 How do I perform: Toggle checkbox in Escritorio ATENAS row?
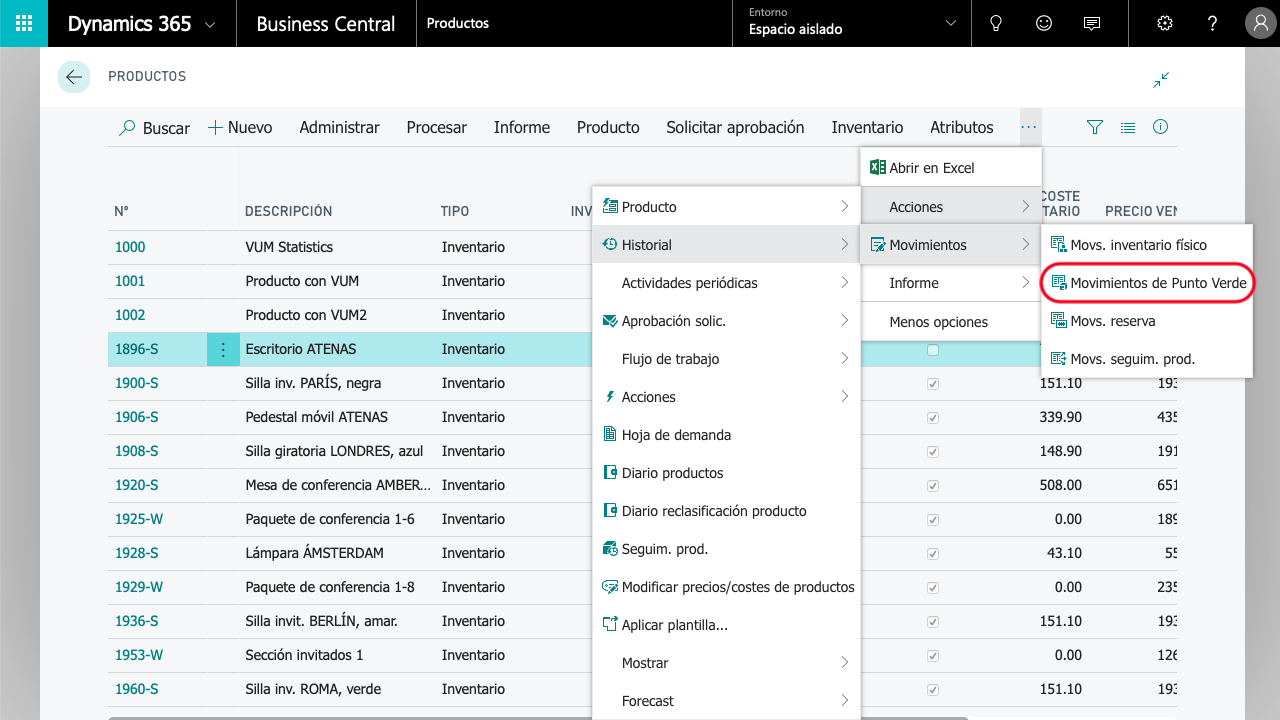(933, 350)
